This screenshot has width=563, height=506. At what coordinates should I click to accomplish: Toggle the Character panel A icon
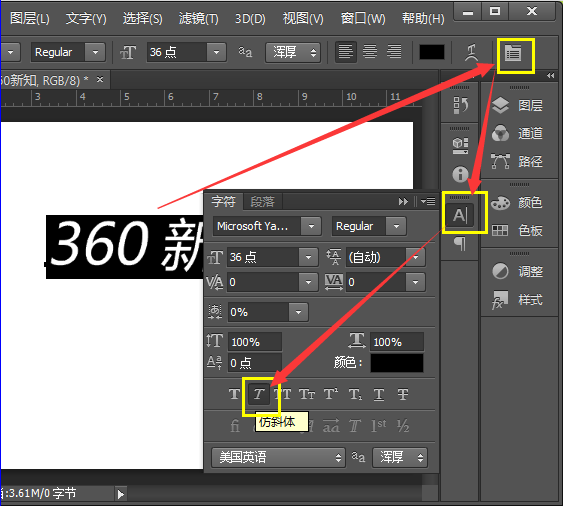tap(460, 215)
